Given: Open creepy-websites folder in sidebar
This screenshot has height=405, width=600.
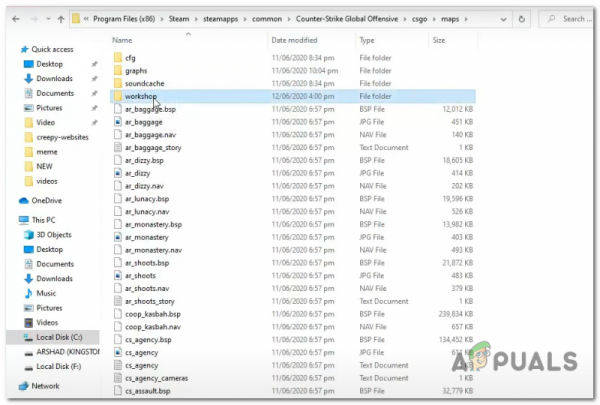Looking at the screenshot, I should tap(62, 137).
